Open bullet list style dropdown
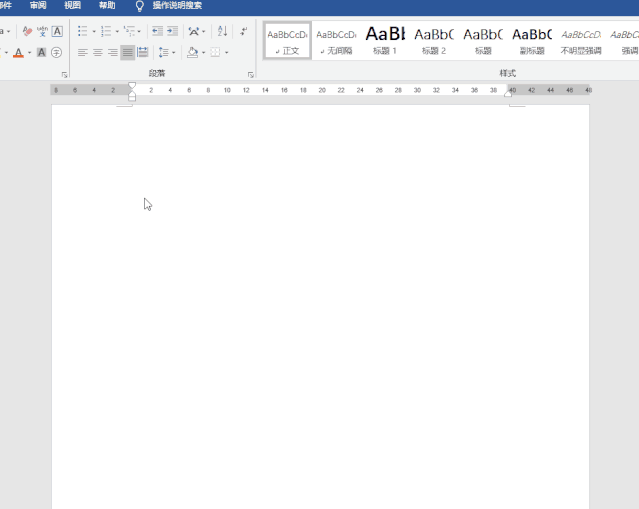This screenshot has height=509, width=639. point(94,31)
